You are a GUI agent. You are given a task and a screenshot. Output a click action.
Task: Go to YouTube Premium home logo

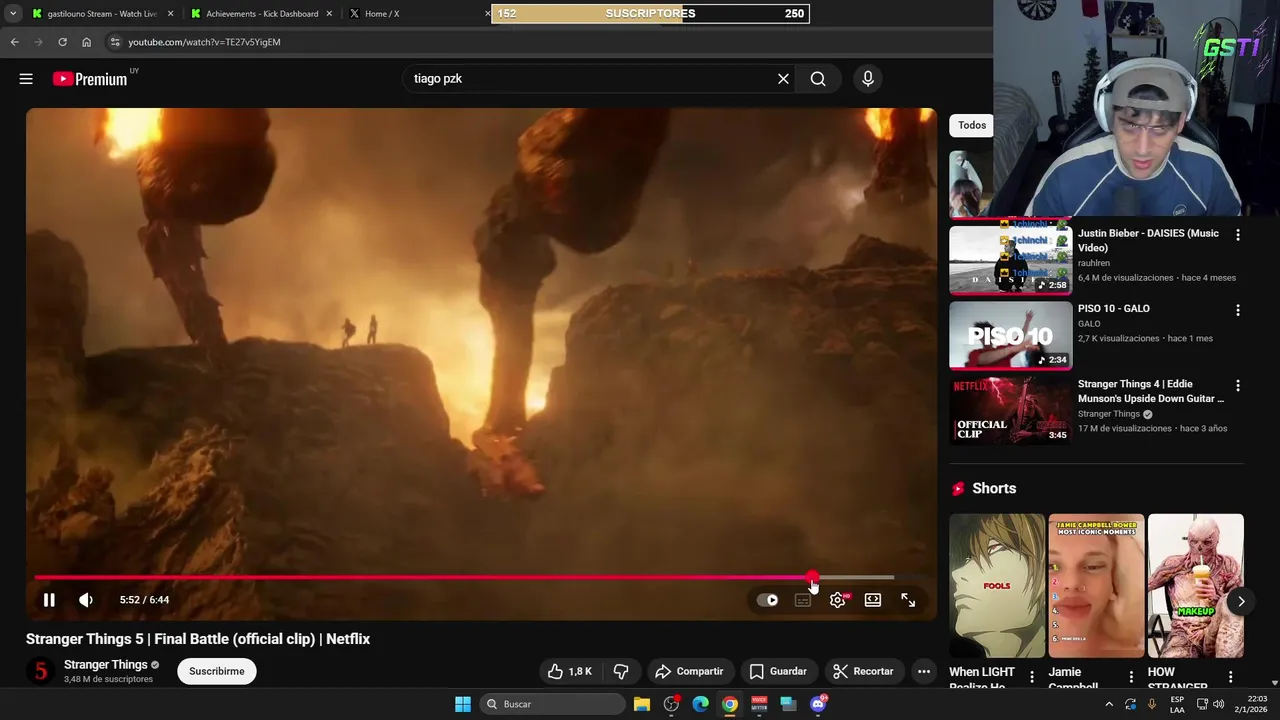92,79
